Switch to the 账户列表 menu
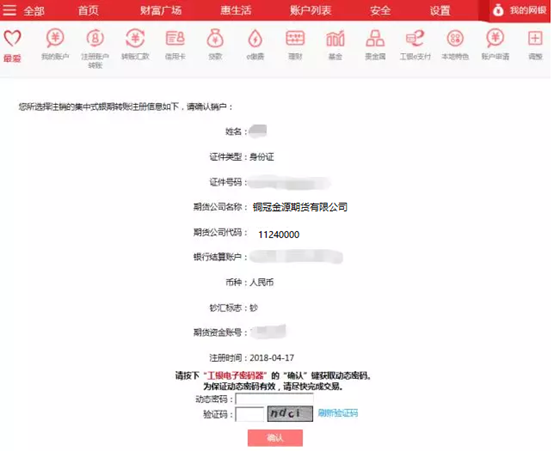554x451 pixels. click(x=311, y=10)
